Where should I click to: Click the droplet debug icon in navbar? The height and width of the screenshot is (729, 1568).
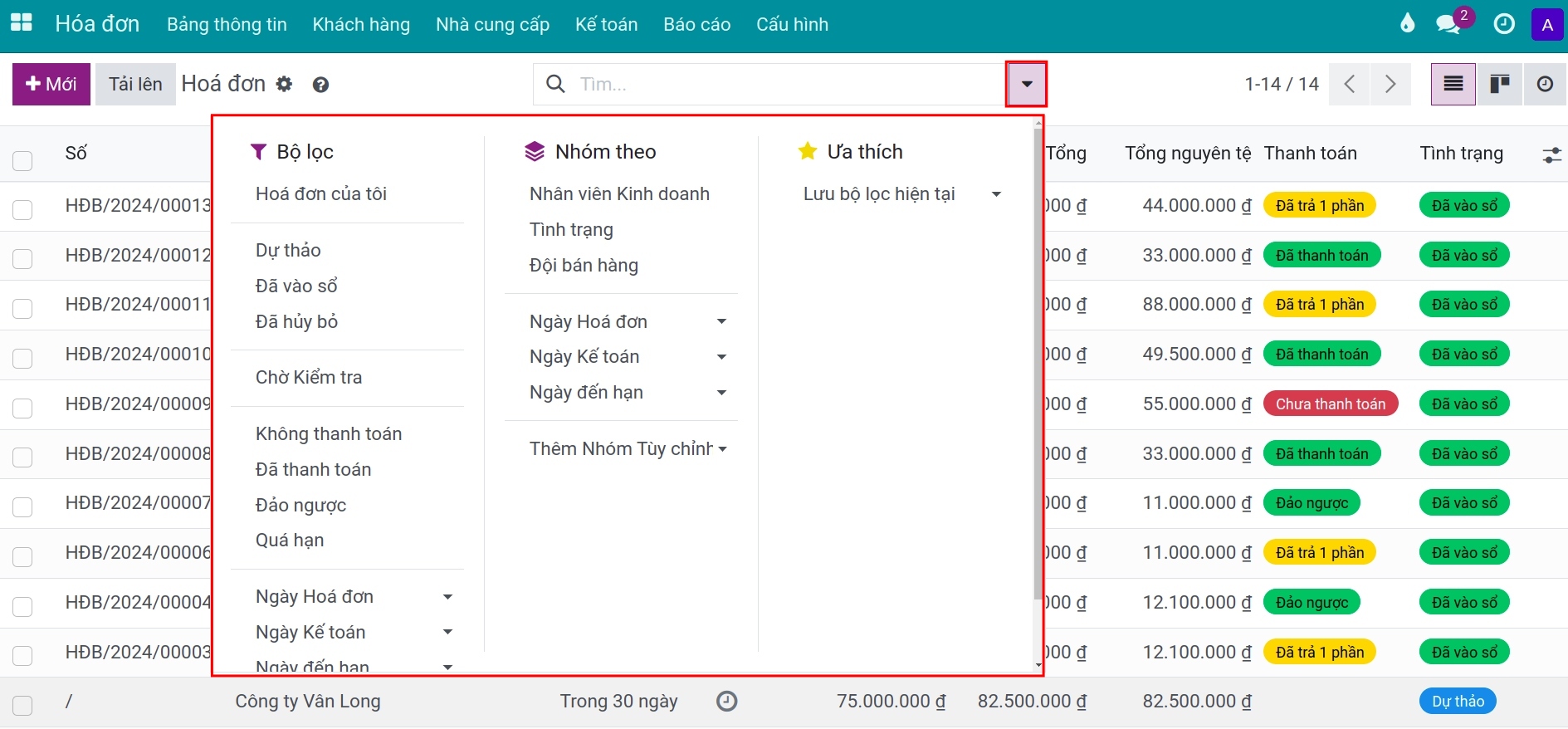point(1407,23)
